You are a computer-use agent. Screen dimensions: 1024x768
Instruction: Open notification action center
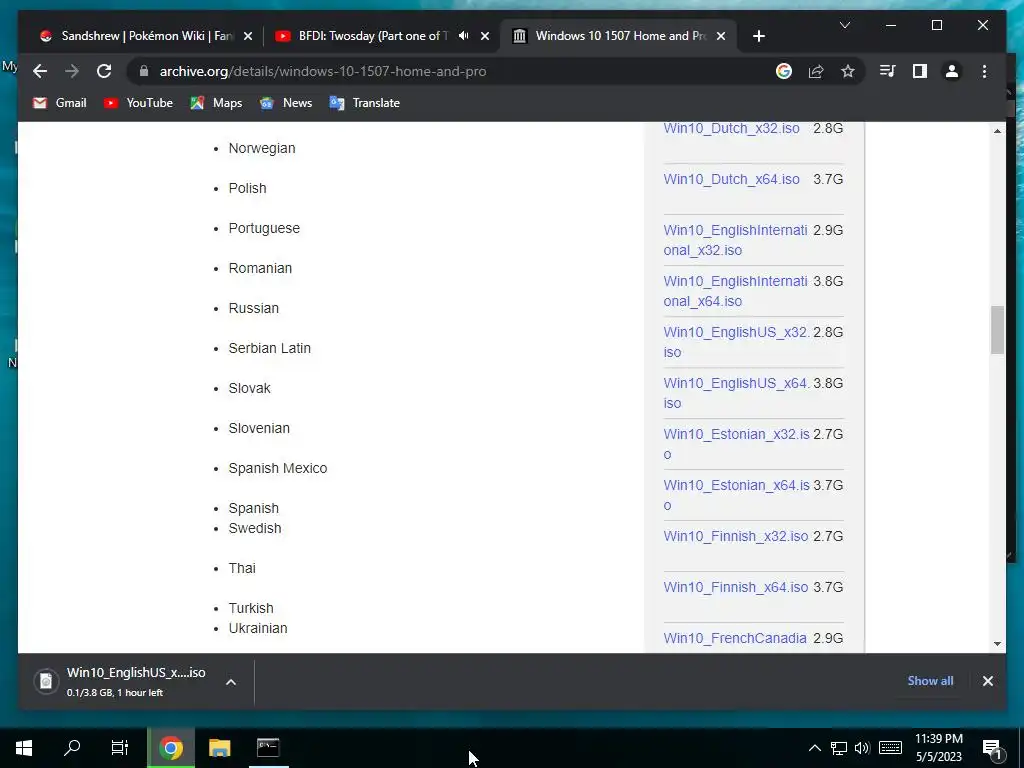[x=991, y=748]
